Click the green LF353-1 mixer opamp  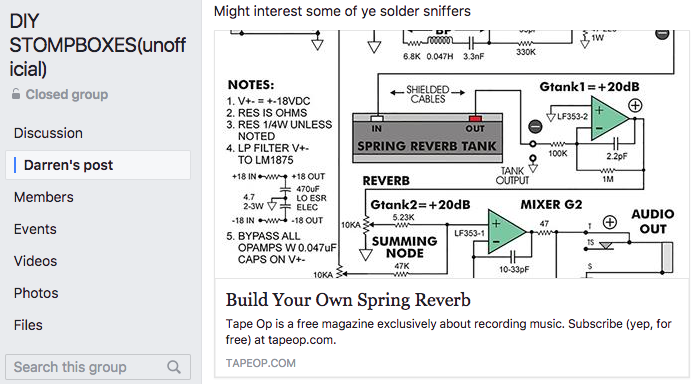point(506,232)
